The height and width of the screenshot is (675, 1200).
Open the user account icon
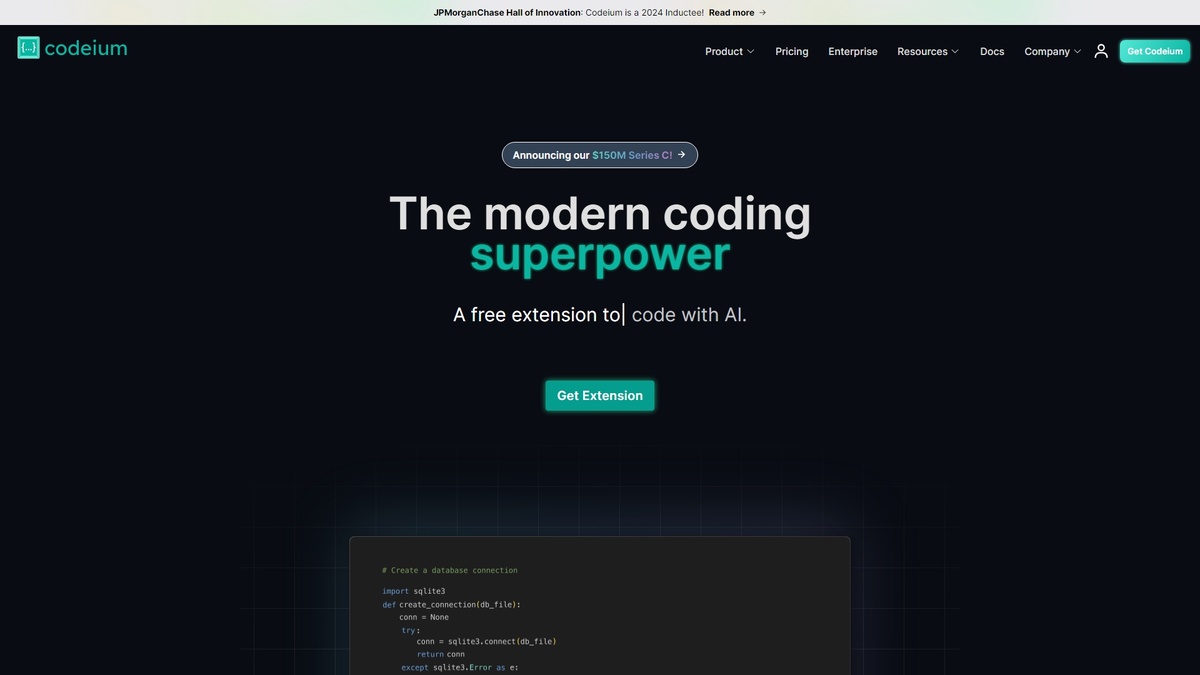click(1099, 49)
